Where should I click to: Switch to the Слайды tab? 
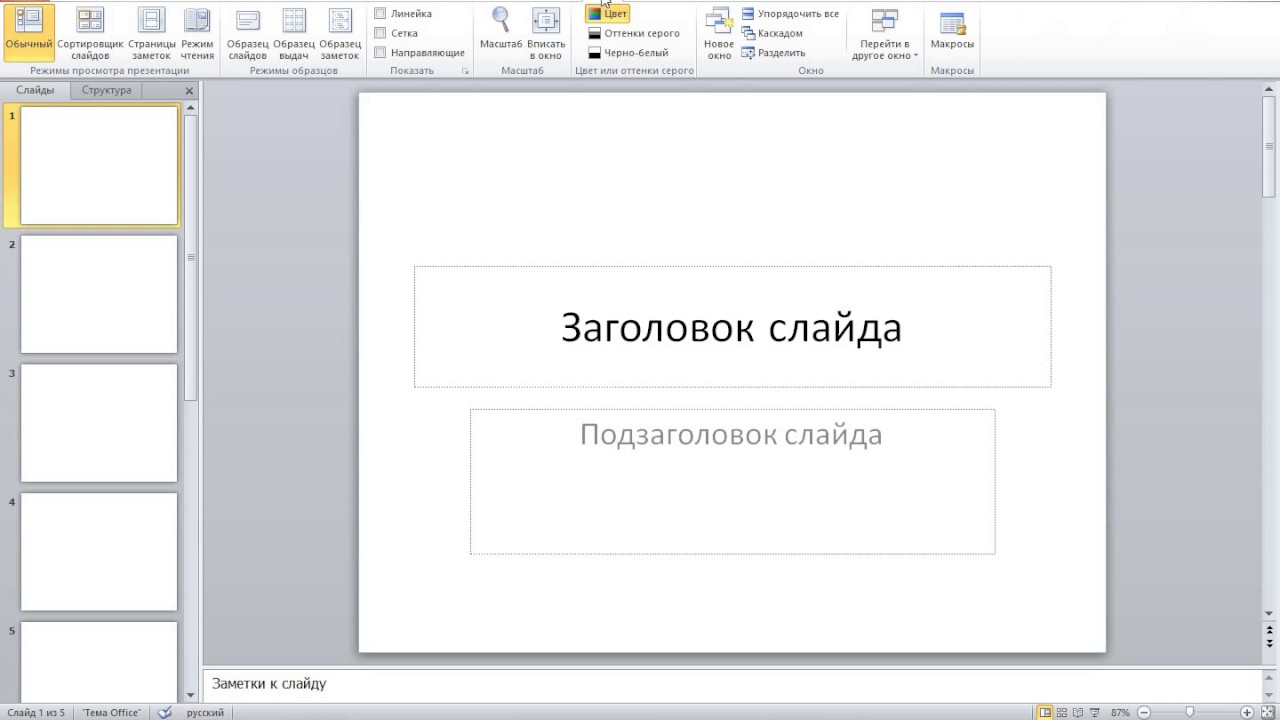coord(35,90)
